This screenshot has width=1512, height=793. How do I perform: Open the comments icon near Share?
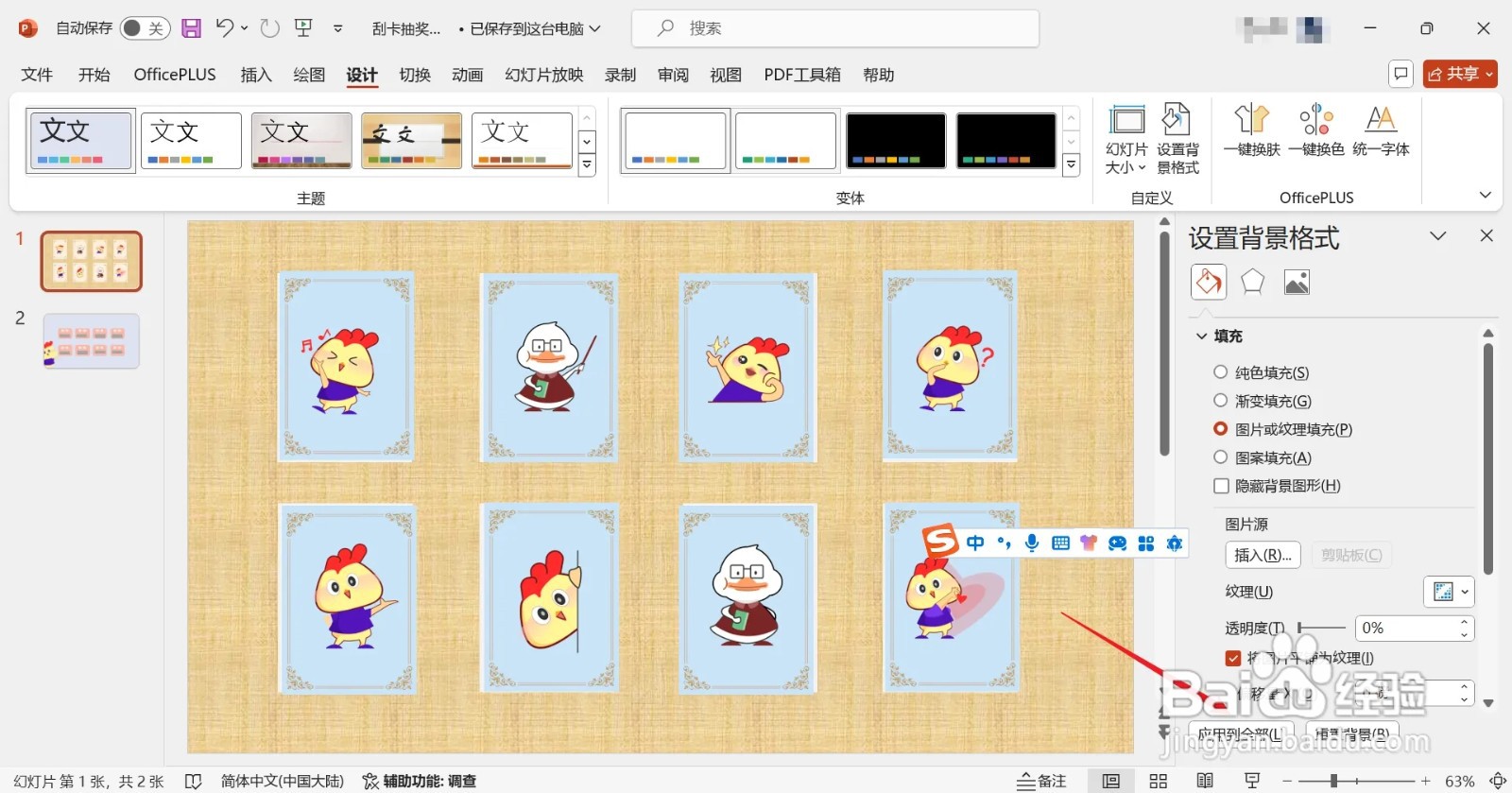[x=1400, y=74]
